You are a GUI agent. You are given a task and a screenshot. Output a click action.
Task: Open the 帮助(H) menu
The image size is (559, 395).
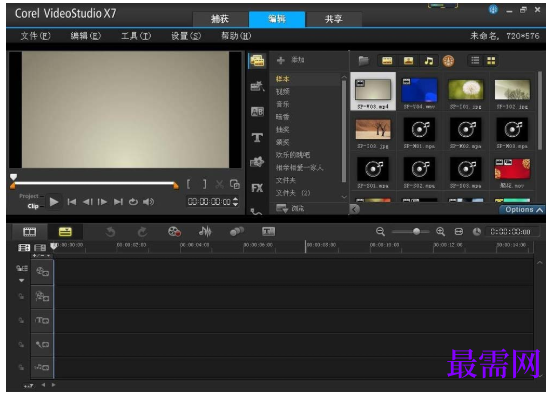point(236,36)
